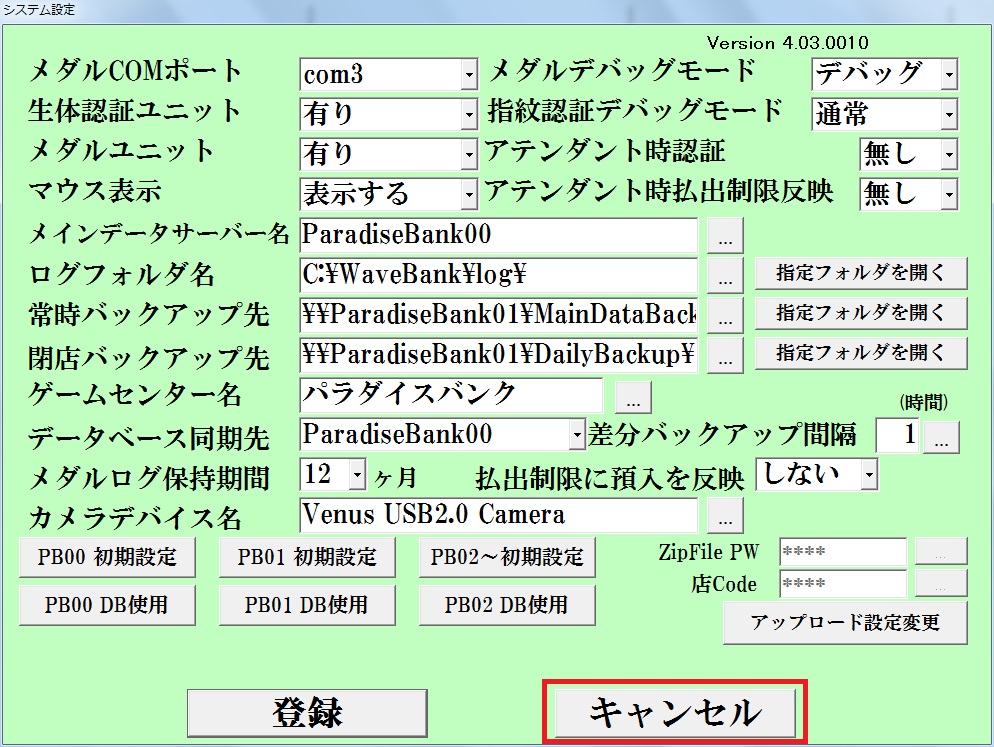Open specified folder for 常時バックアップ先 row
The image size is (994, 747).
pyautogui.click(x=861, y=313)
